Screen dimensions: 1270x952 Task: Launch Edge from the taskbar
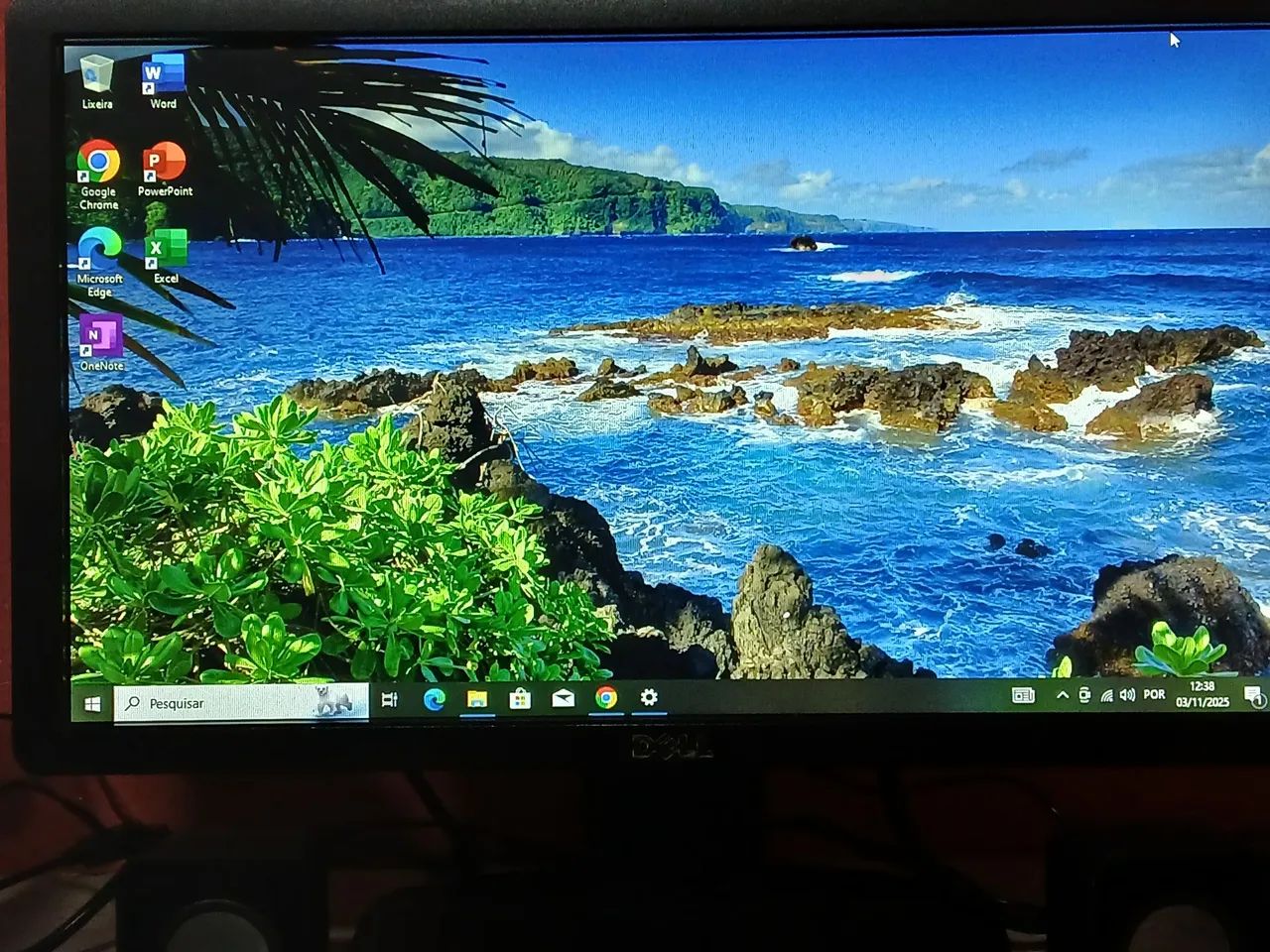[x=434, y=699]
